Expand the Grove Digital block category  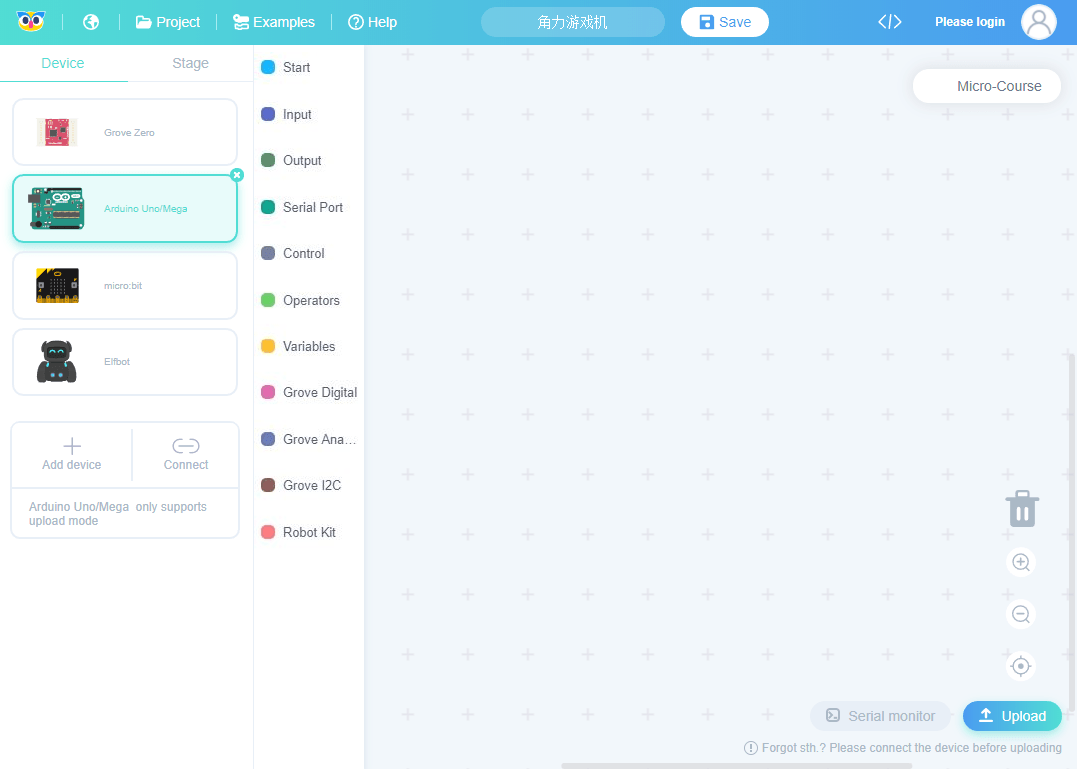click(x=319, y=392)
